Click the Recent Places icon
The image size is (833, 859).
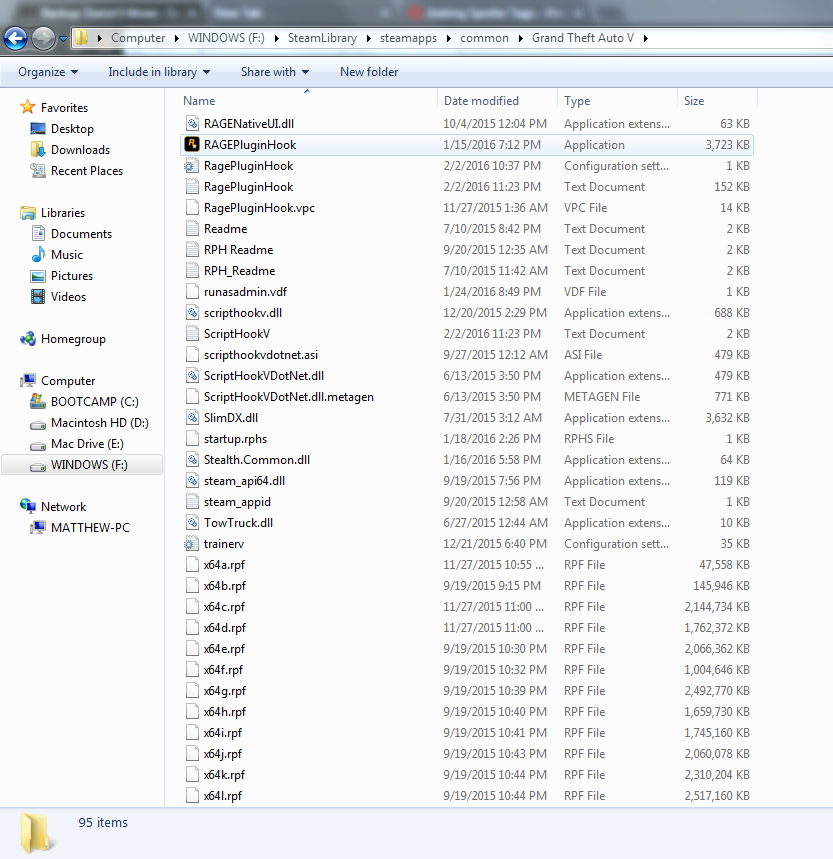pos(38,171)
